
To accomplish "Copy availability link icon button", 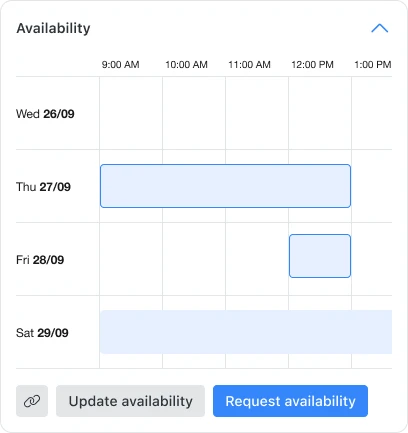I will (x=32, y=401).
